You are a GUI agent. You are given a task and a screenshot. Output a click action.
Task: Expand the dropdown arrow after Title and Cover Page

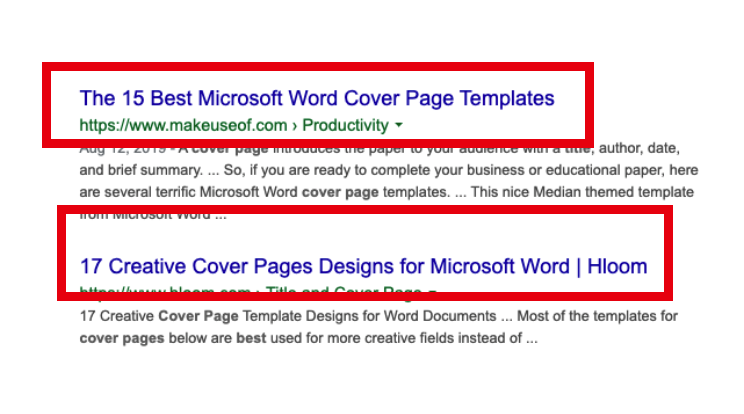coord(432,292)
